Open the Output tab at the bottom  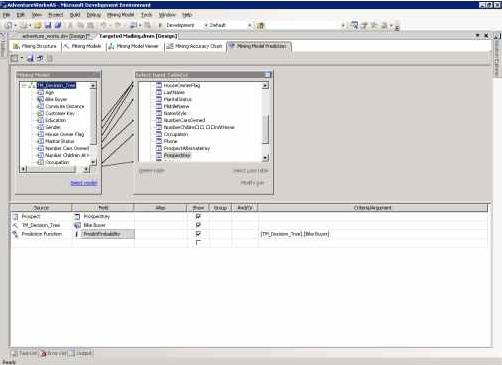(x=81, y=353)
